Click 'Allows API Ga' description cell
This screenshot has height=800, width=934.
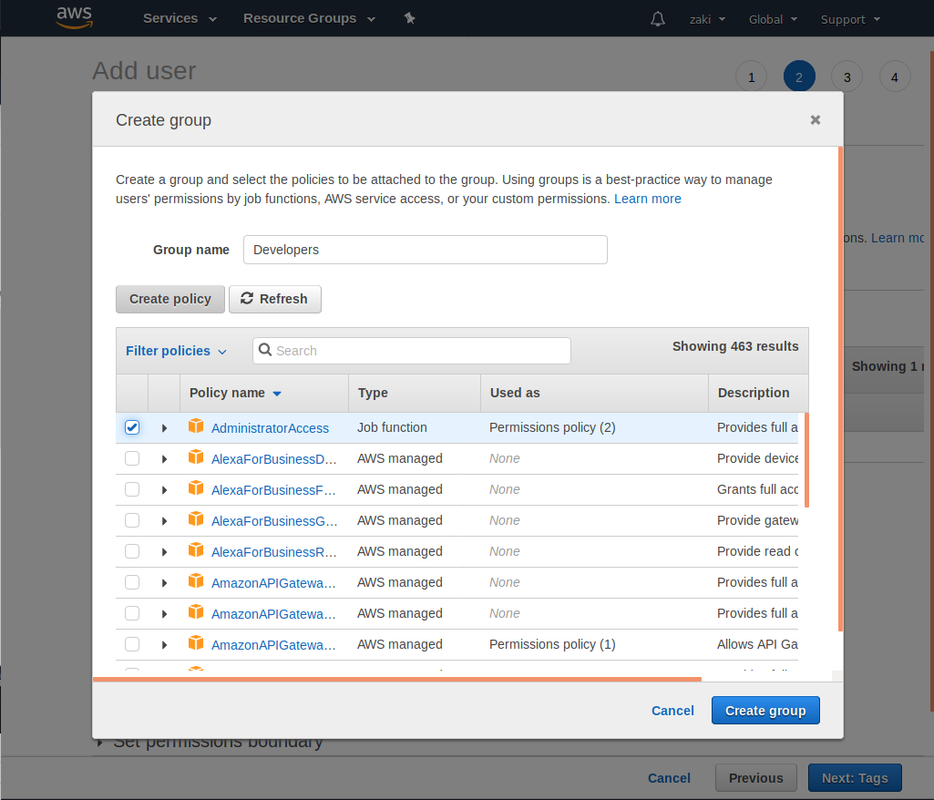pos(757,644)
